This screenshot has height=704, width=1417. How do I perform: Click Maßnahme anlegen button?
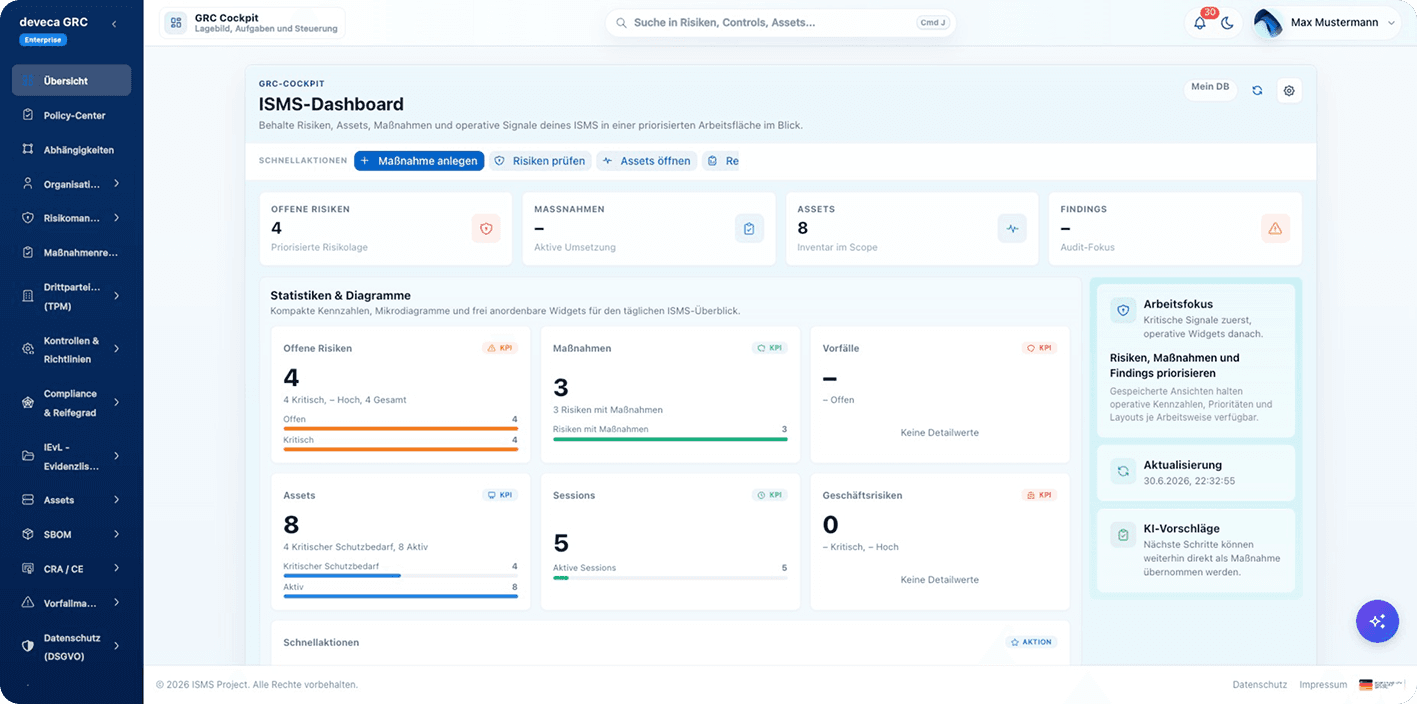tap(419, 161)
